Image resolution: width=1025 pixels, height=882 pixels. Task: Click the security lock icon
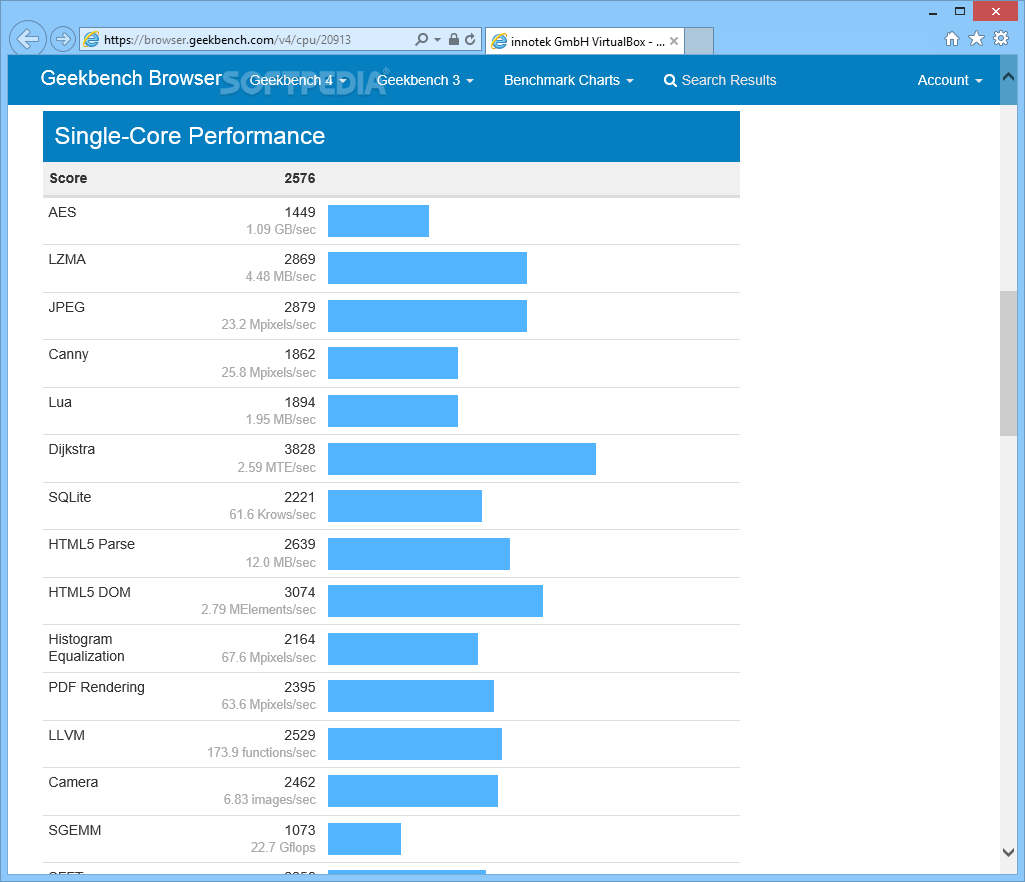[454, 39]
